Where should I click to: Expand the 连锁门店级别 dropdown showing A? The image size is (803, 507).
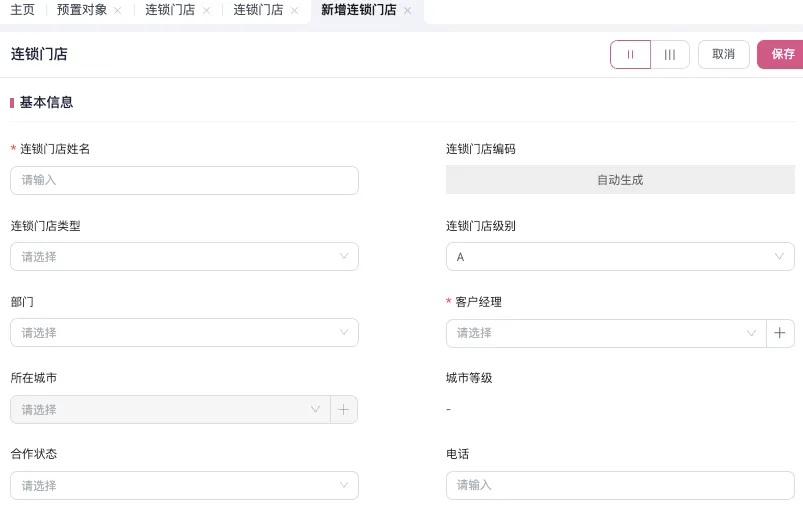620,257
